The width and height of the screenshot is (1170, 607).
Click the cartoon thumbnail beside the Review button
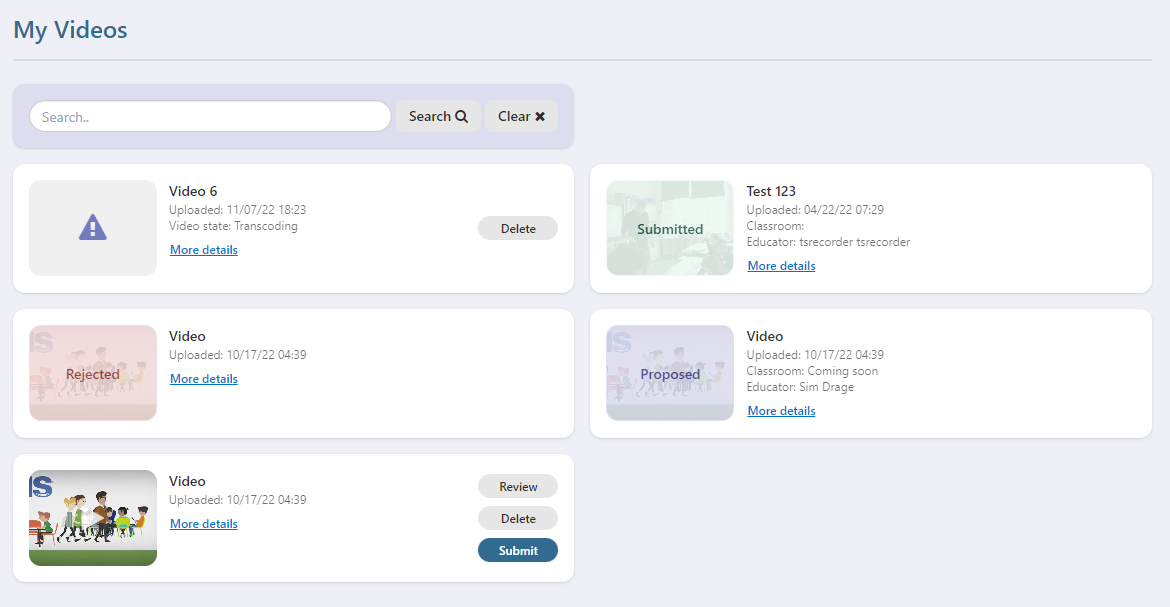click(93, 517)
